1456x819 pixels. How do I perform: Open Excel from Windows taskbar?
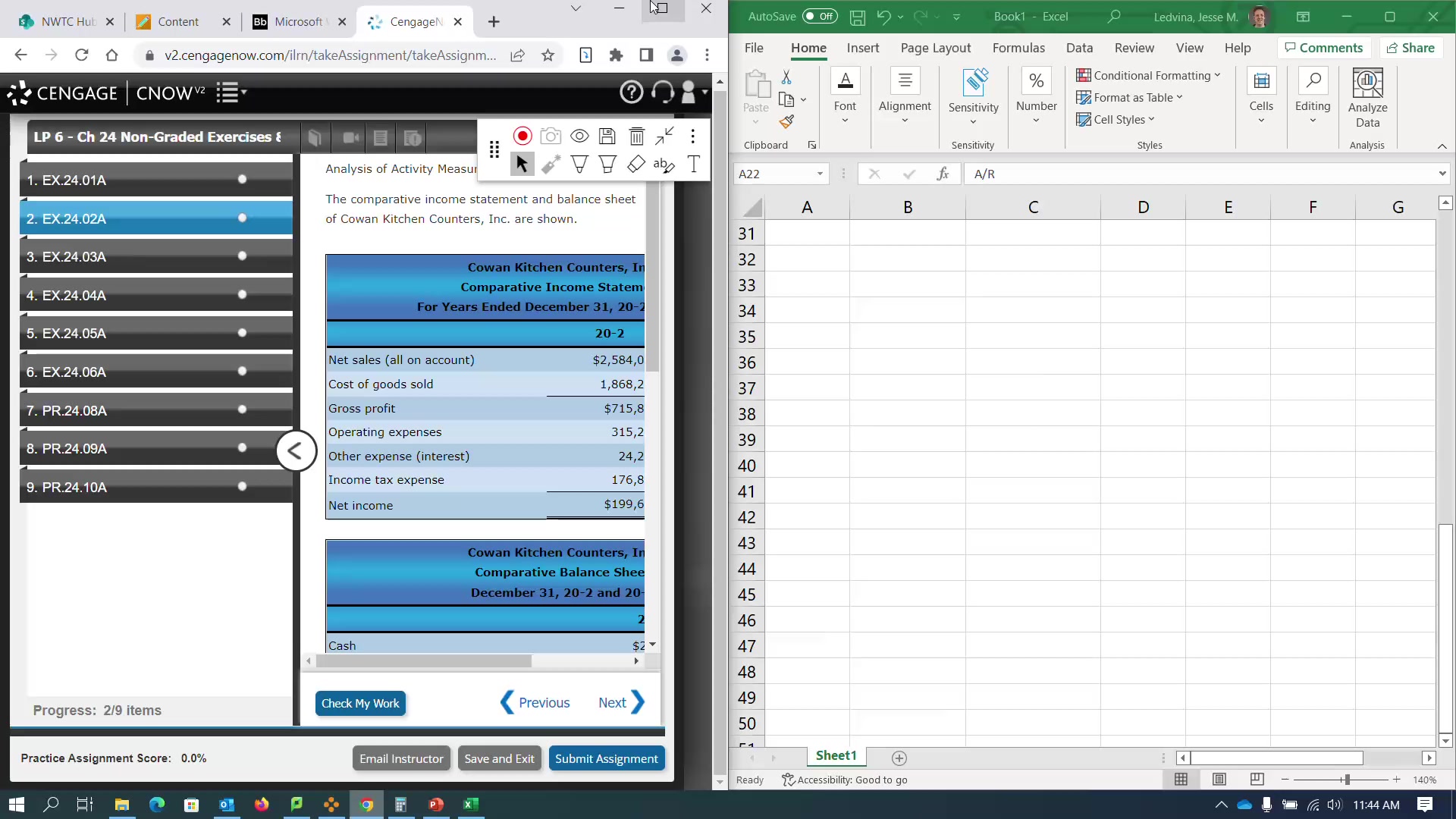pyautogui.click(x=471, y=805)
